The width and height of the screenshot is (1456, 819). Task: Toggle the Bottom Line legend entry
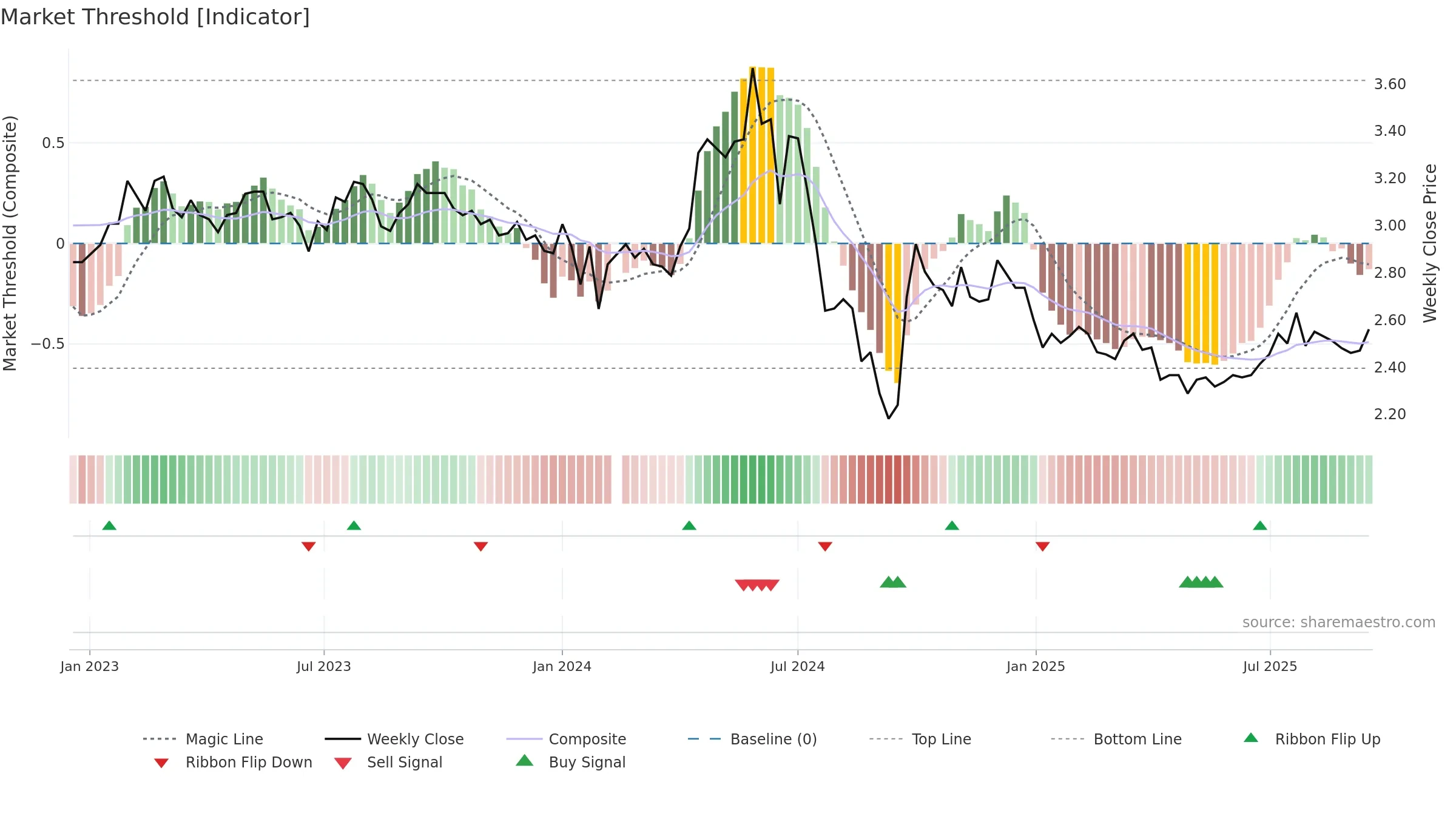pos(1116,739)
